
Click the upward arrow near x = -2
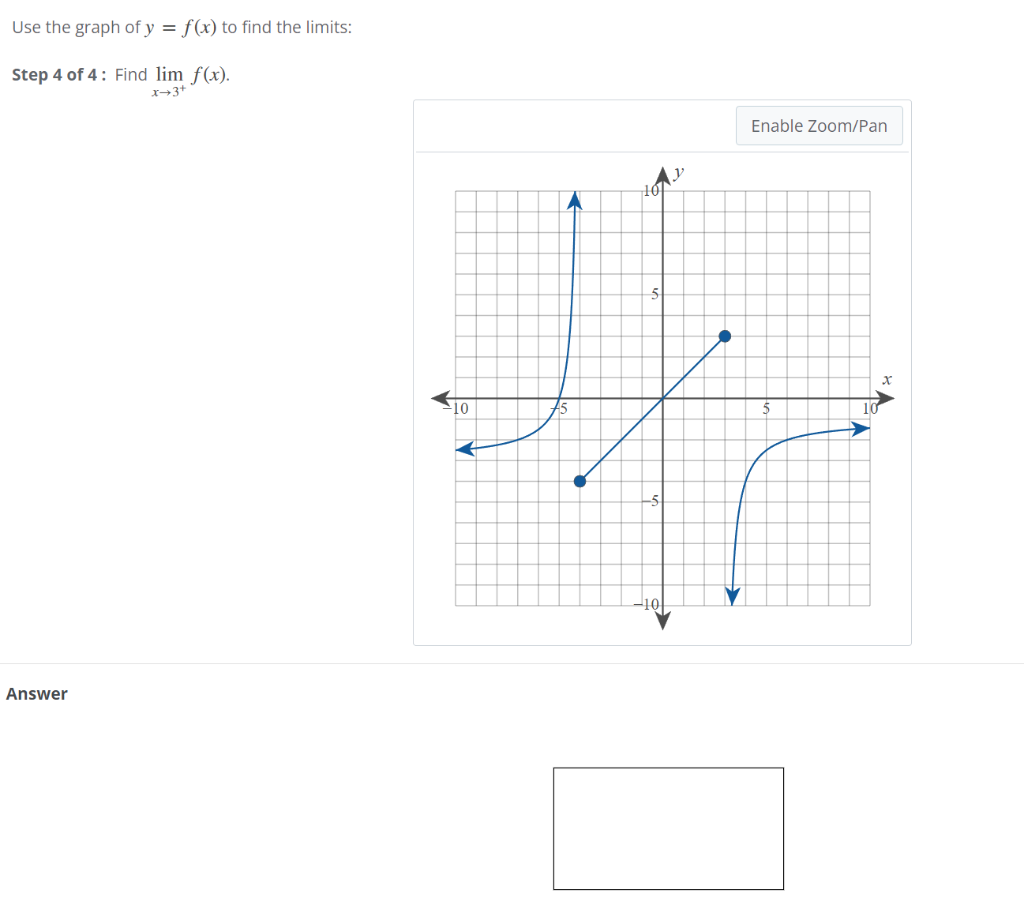point(573,198)
